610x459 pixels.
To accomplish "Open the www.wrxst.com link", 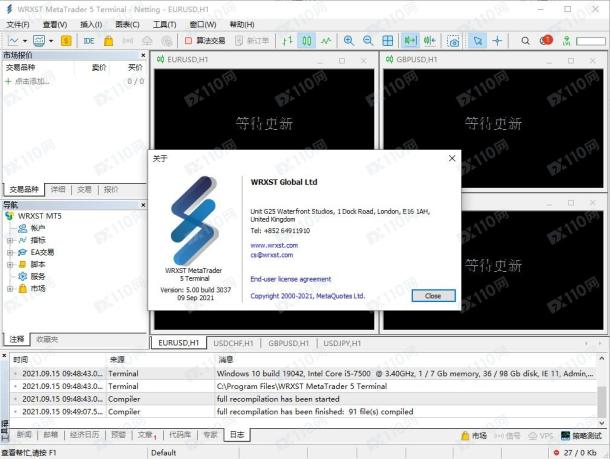I will [274, 245].
